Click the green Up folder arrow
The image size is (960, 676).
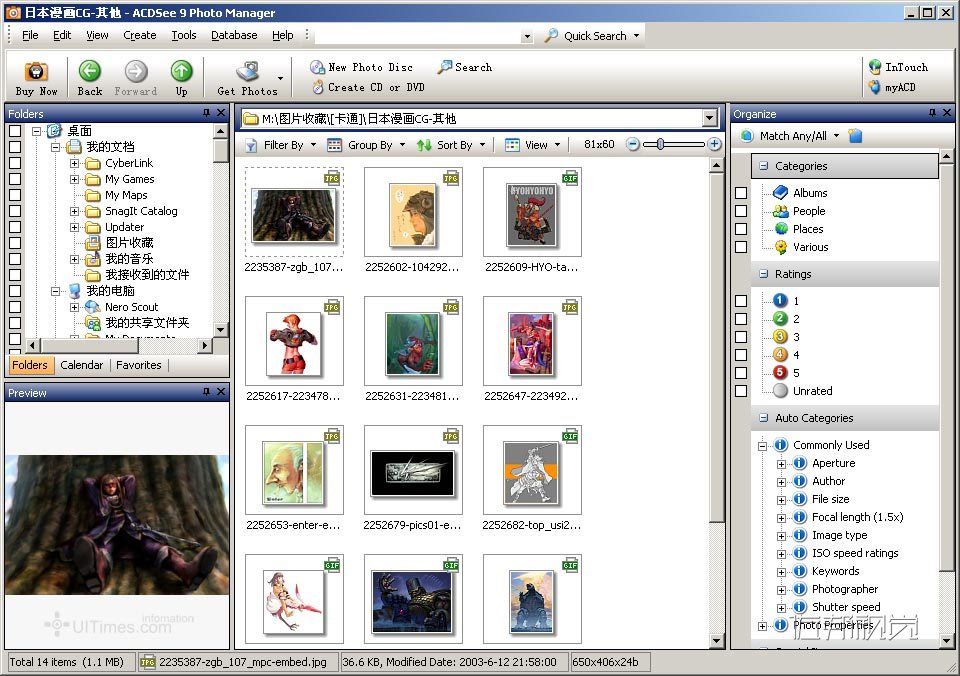181,72
